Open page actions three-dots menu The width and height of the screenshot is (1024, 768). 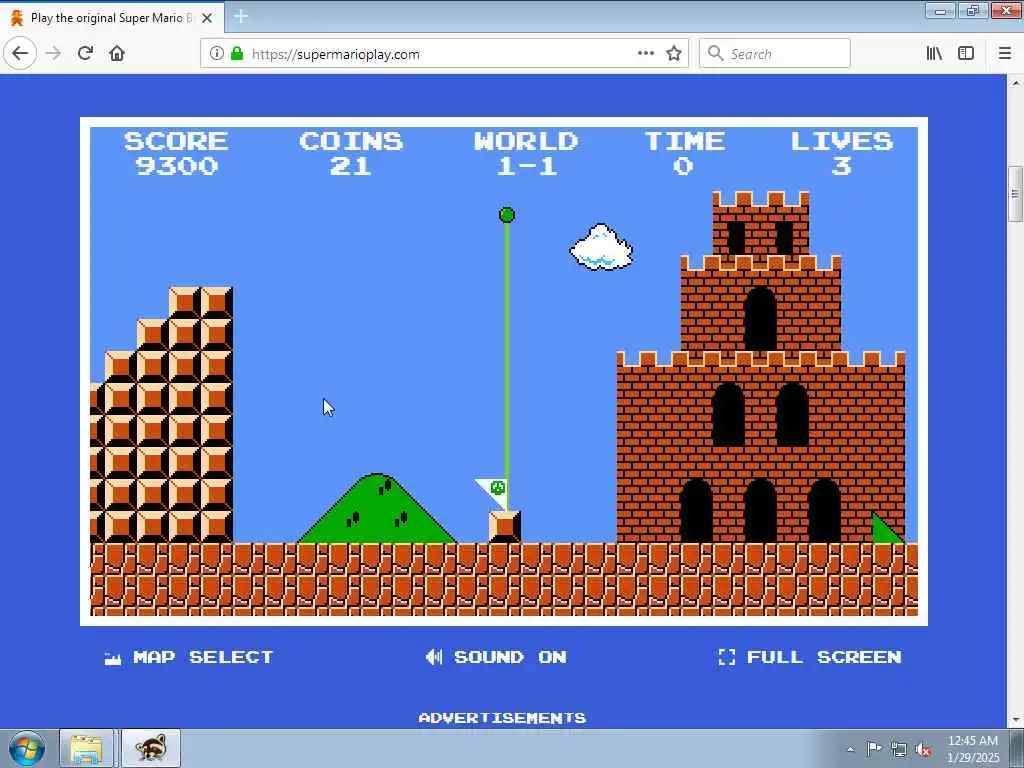tap(645, 54)
